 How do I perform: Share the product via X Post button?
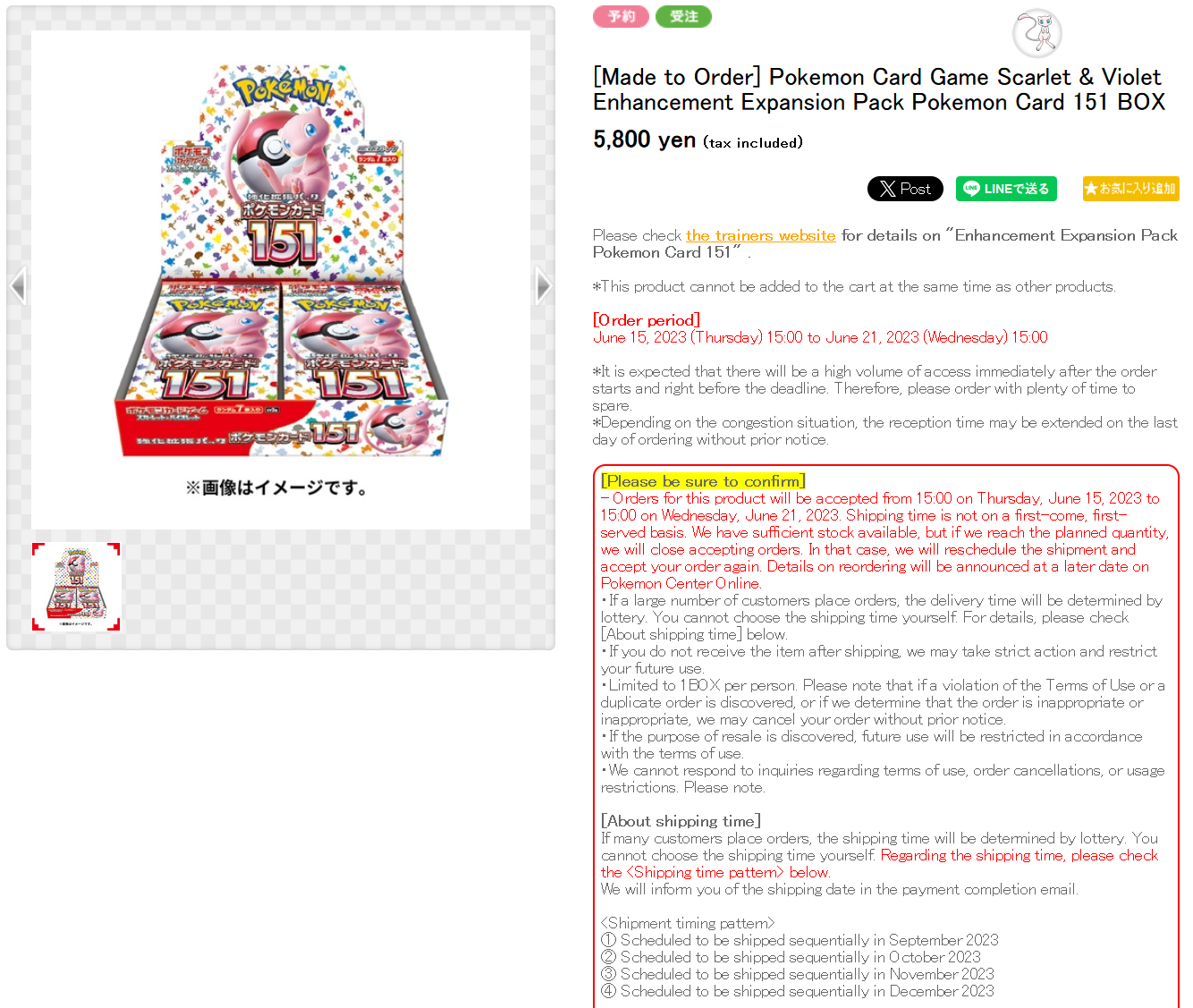[905, 189]
